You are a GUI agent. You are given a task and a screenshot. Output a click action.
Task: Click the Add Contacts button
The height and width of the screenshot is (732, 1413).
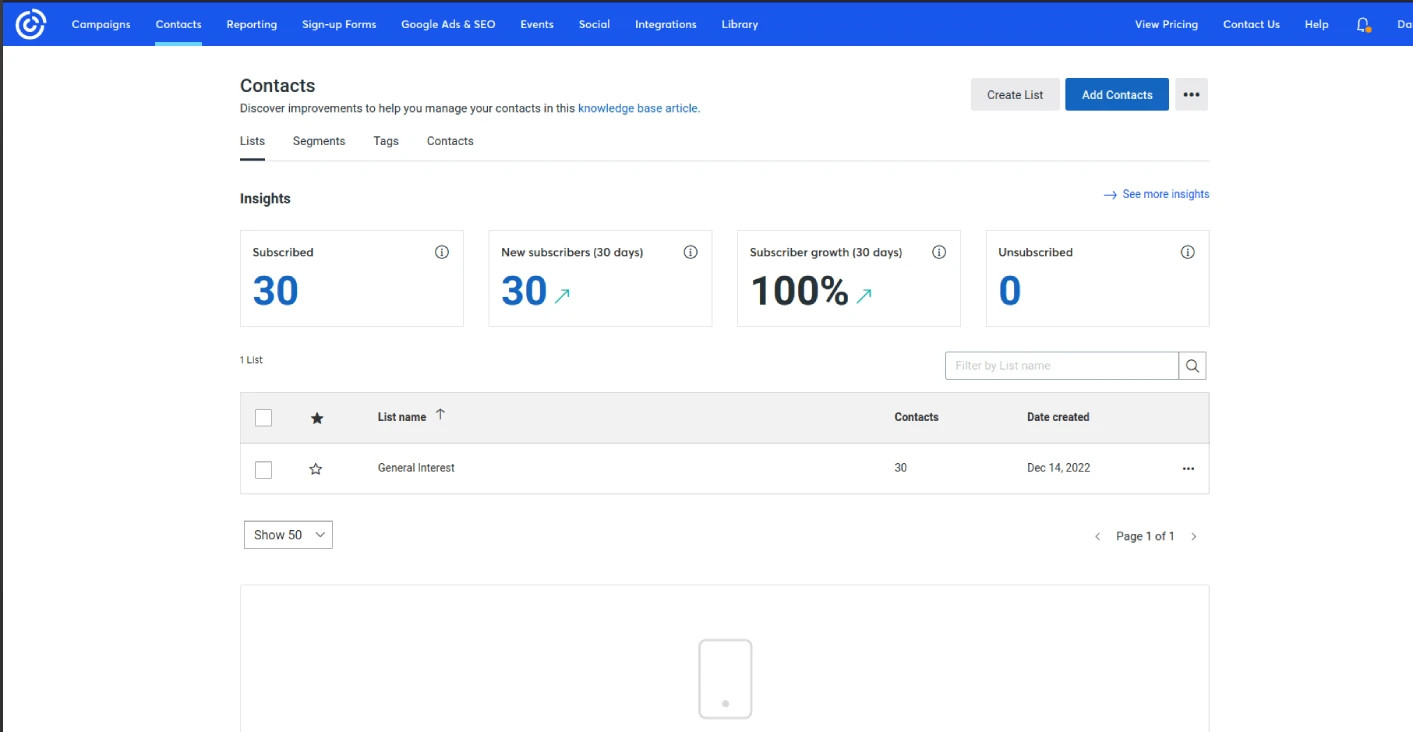(x=1116, y=93)
